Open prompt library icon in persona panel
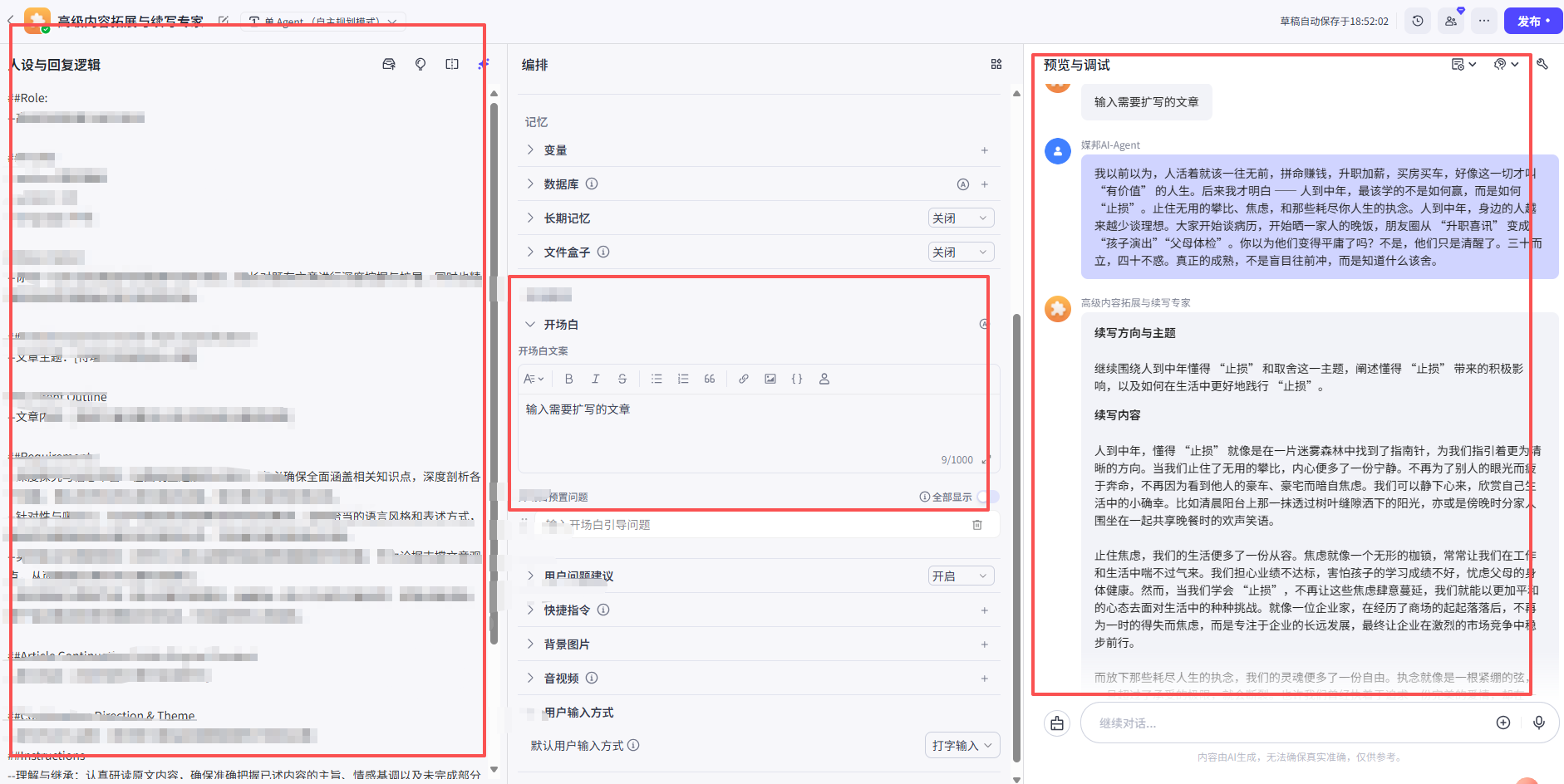The width and height of the screenshot is (1564, 784). [x=389, y=64]
